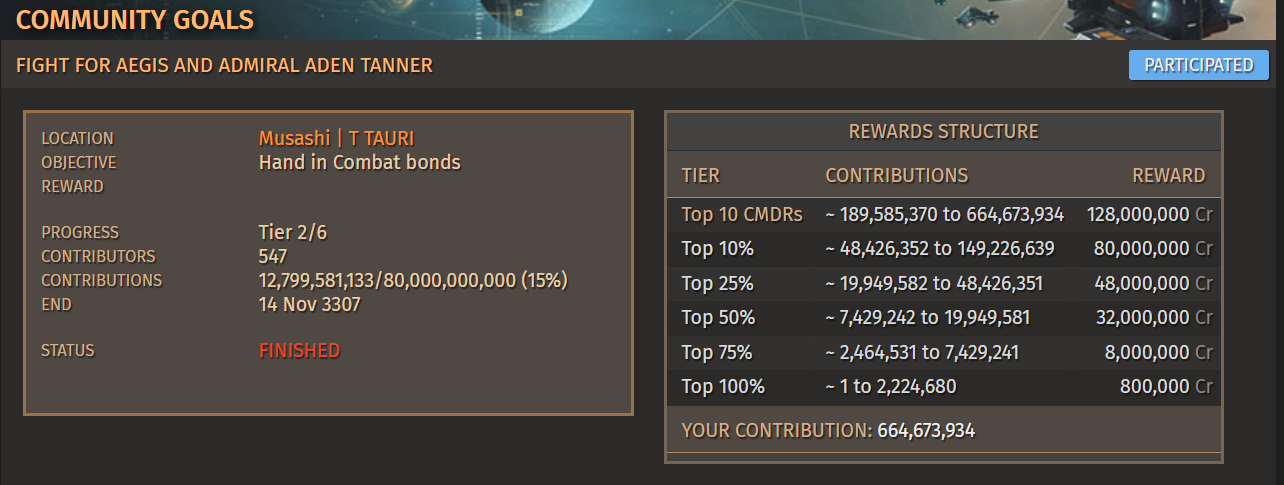Click the TIER column header

[700, 176]
